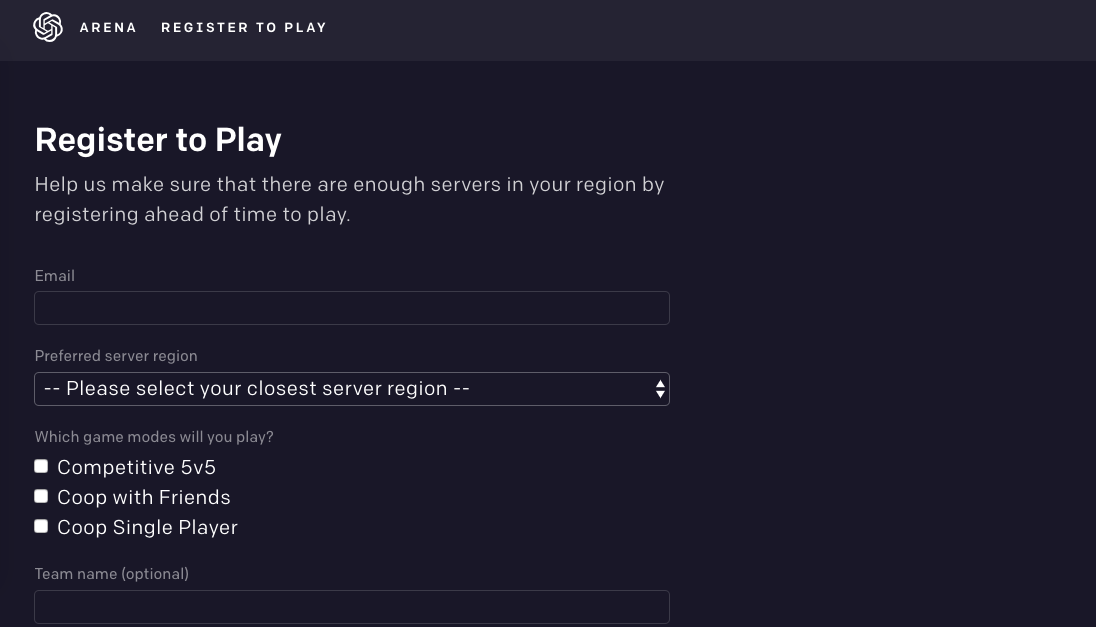The width and height of the screenshot is (1096, 627).
Task: Focus the Team name input field
Action: [x=352, y=607]
